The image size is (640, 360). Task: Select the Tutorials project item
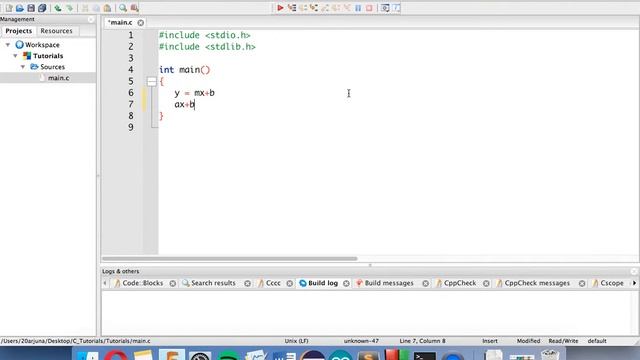pyautogui.click(x=48, y=56)
